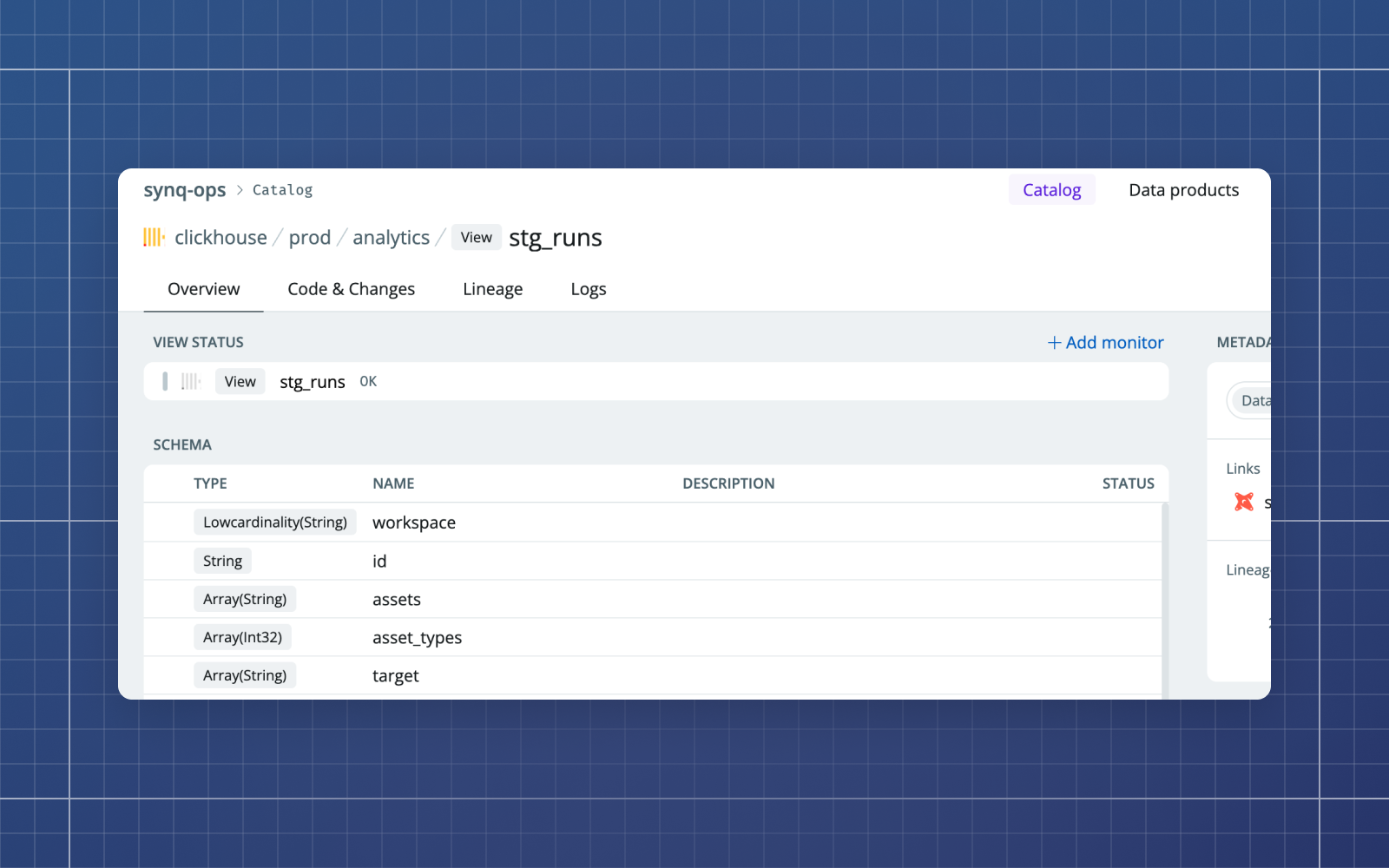Navigate to prod breadcrumb
This screenshot has width=1389, height=868.
click(310, 237)
